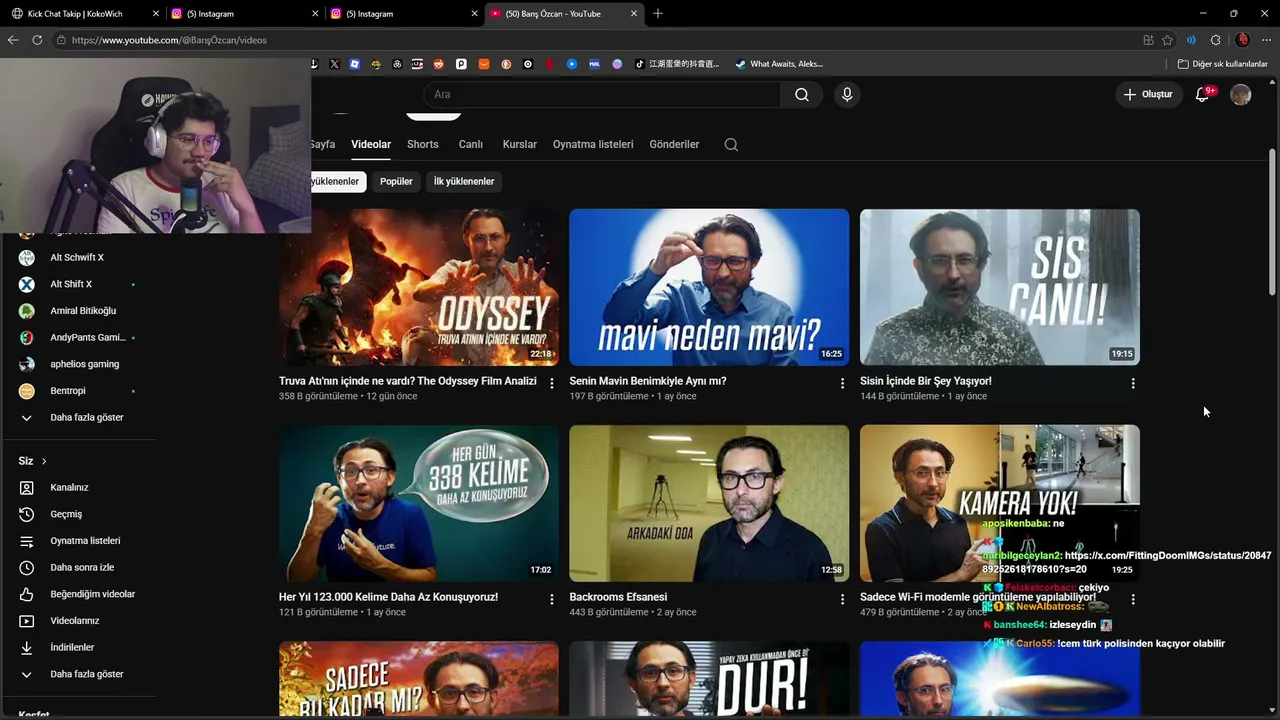Open the Oluştur create menu

coord(1148,94)
